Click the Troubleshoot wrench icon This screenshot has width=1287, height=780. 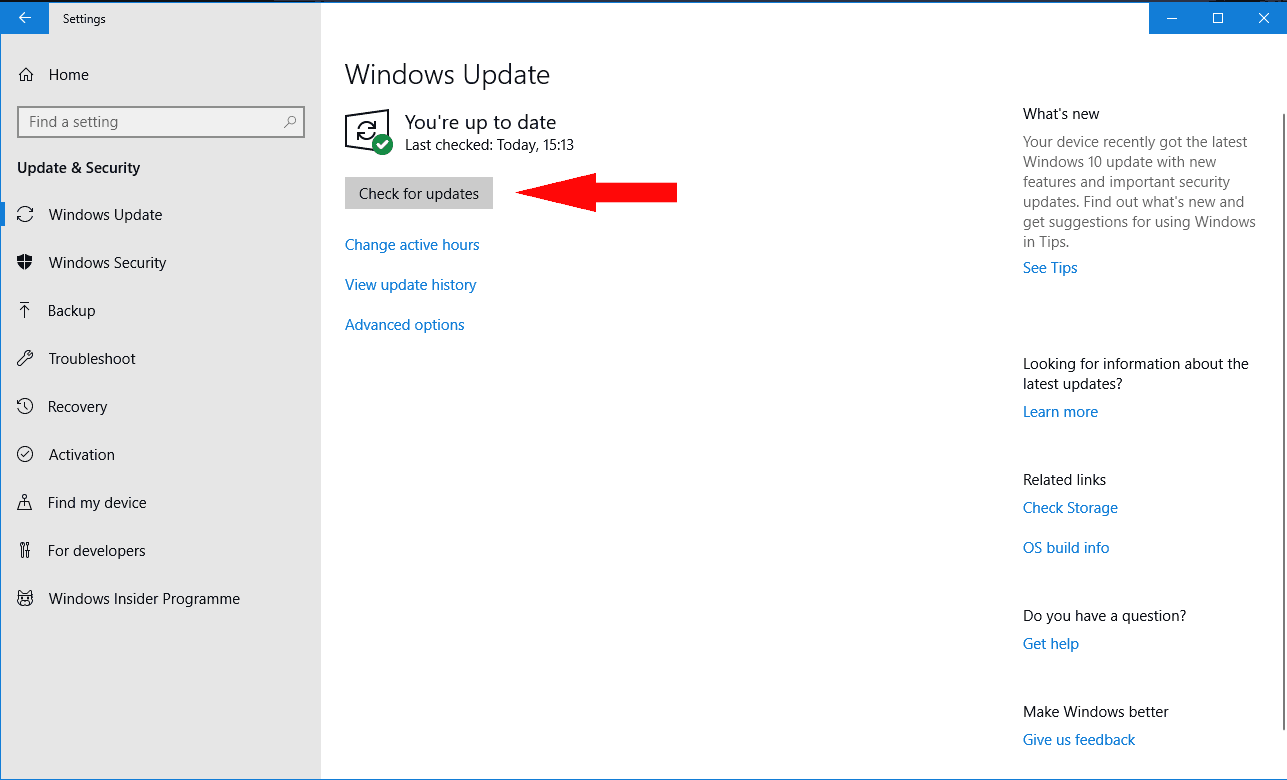tap(26, 359)
